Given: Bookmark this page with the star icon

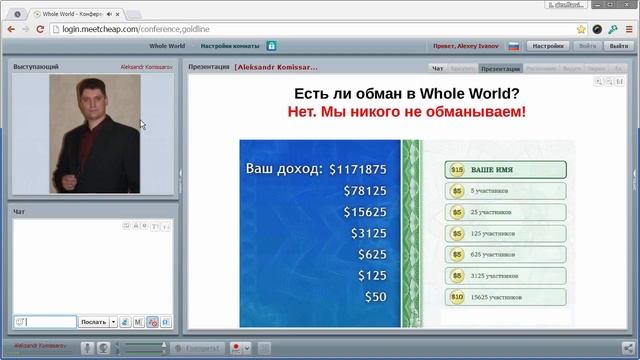Looking at the screenshot, I should (581, 29).
